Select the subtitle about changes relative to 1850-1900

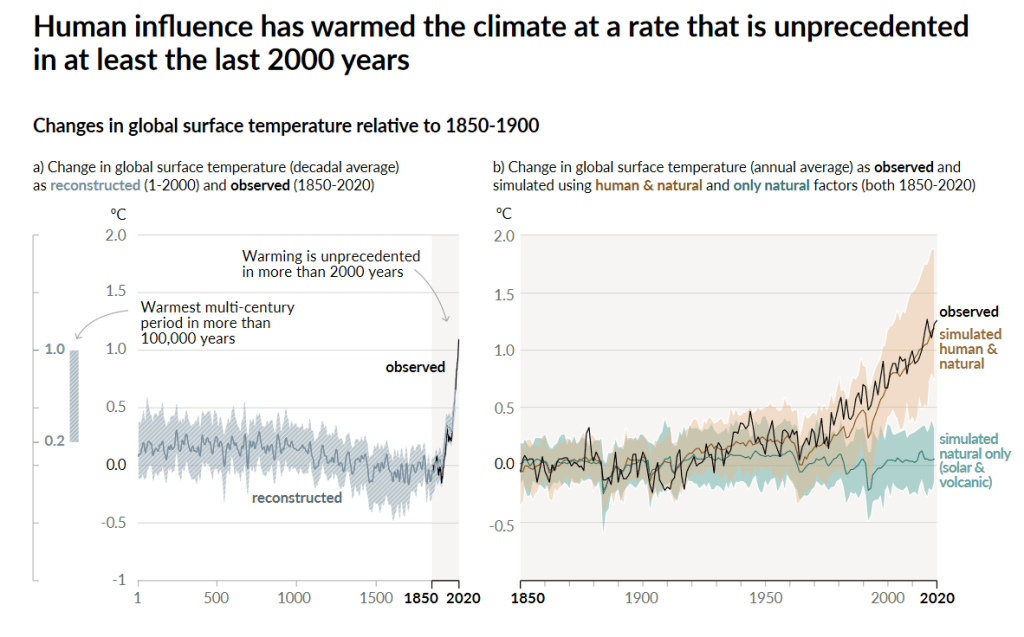click(x=286, y=126)
